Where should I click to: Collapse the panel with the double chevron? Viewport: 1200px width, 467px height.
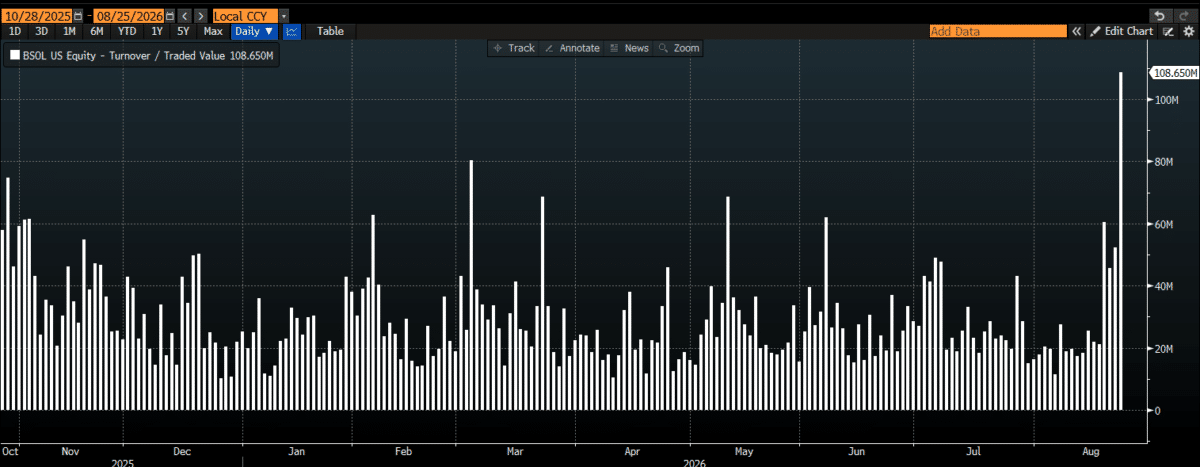1078,32
